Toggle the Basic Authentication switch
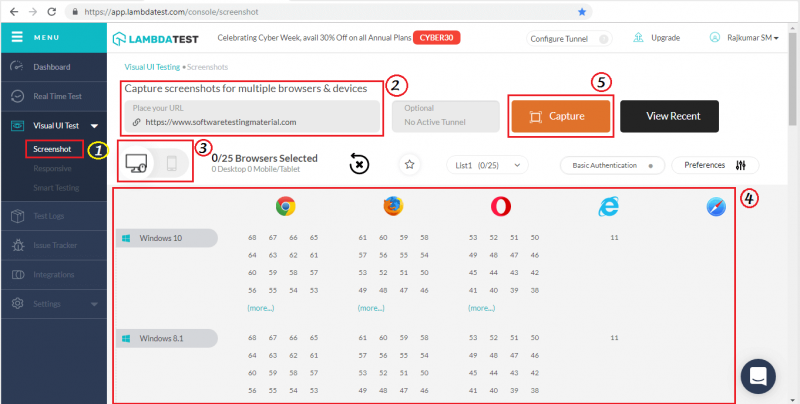This screenshot has height=404, width=800. pos(651,165)
